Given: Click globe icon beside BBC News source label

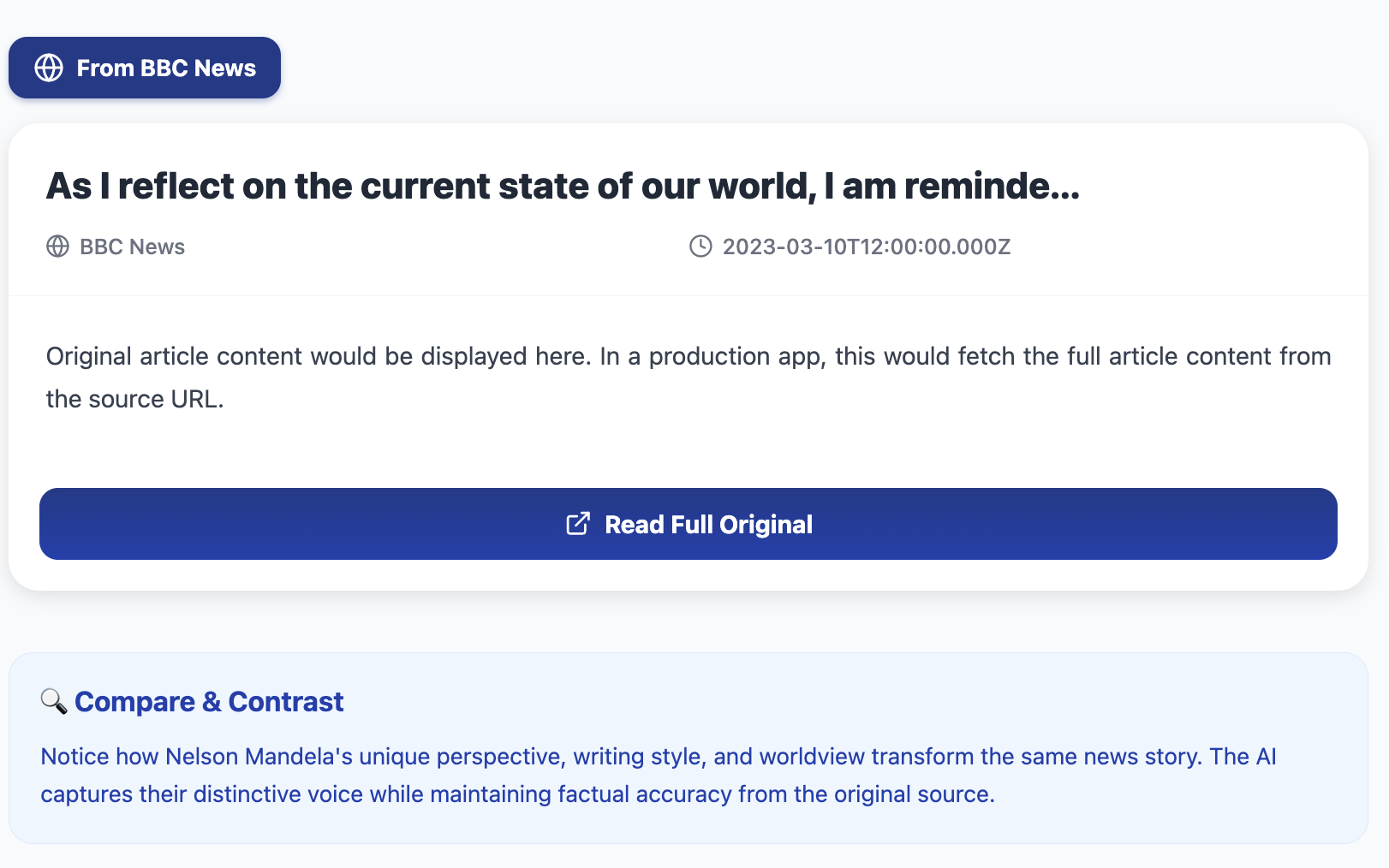Looking at the screenshot, I should coord(57,247).
